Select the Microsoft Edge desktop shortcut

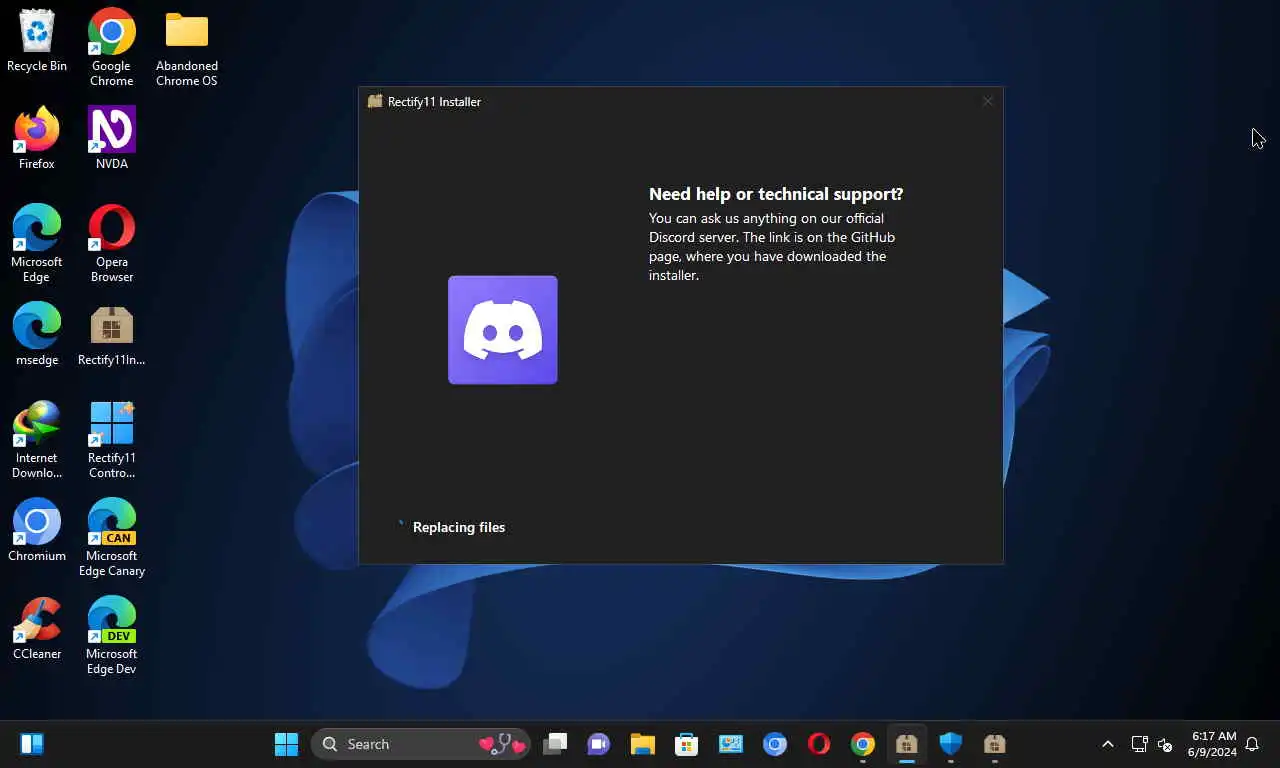(37, 244)
